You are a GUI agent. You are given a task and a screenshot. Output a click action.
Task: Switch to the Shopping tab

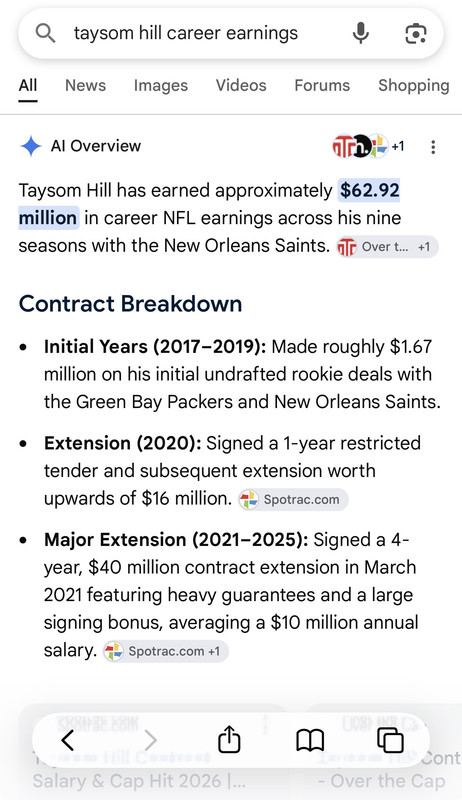(414, 85)
